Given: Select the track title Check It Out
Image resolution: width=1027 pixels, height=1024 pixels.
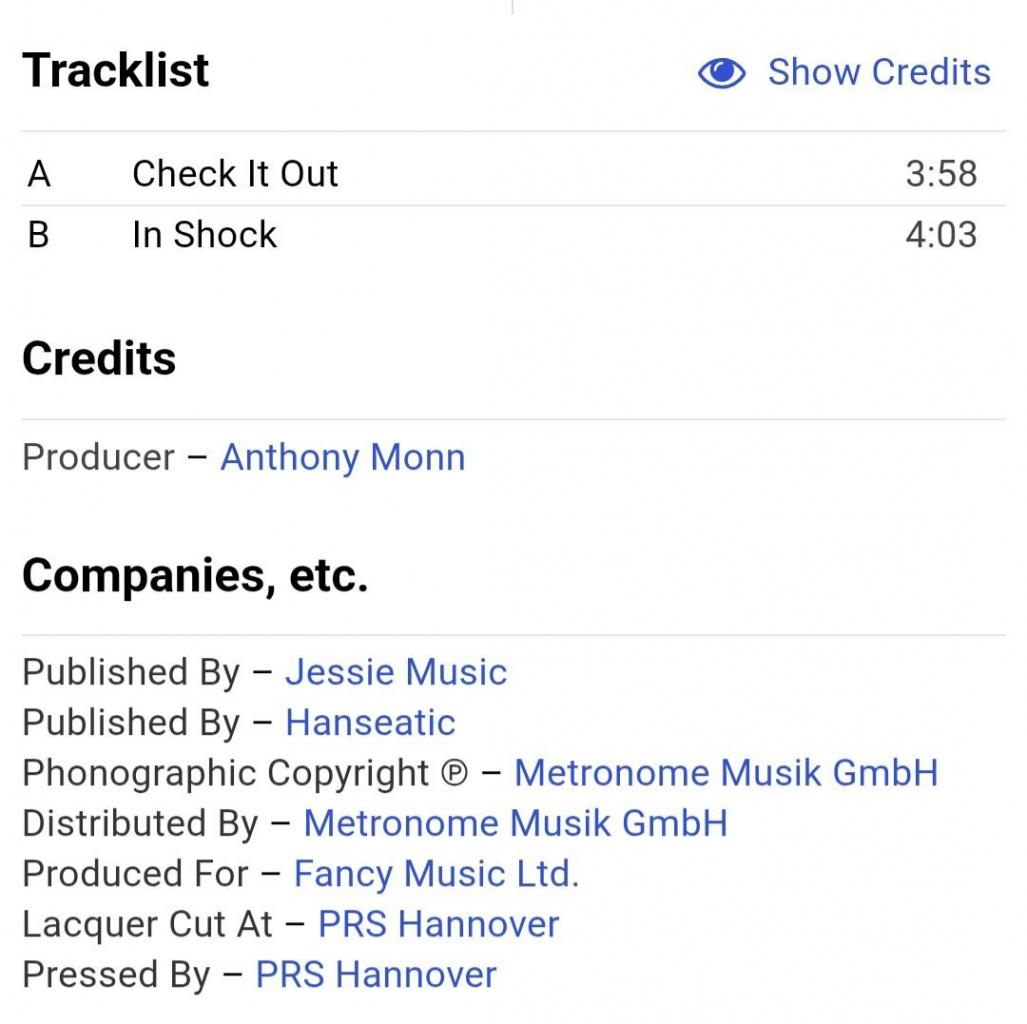Looking at the screenshot, I should [235, 174].
